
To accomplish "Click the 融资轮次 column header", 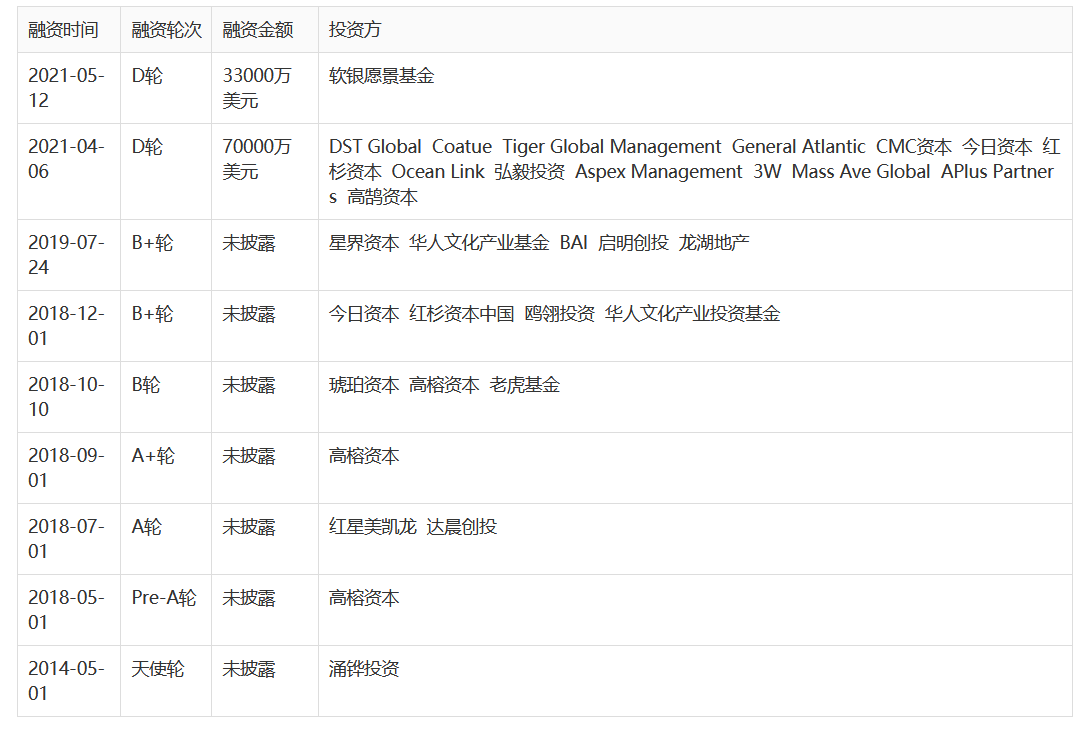I will [167, 30].
